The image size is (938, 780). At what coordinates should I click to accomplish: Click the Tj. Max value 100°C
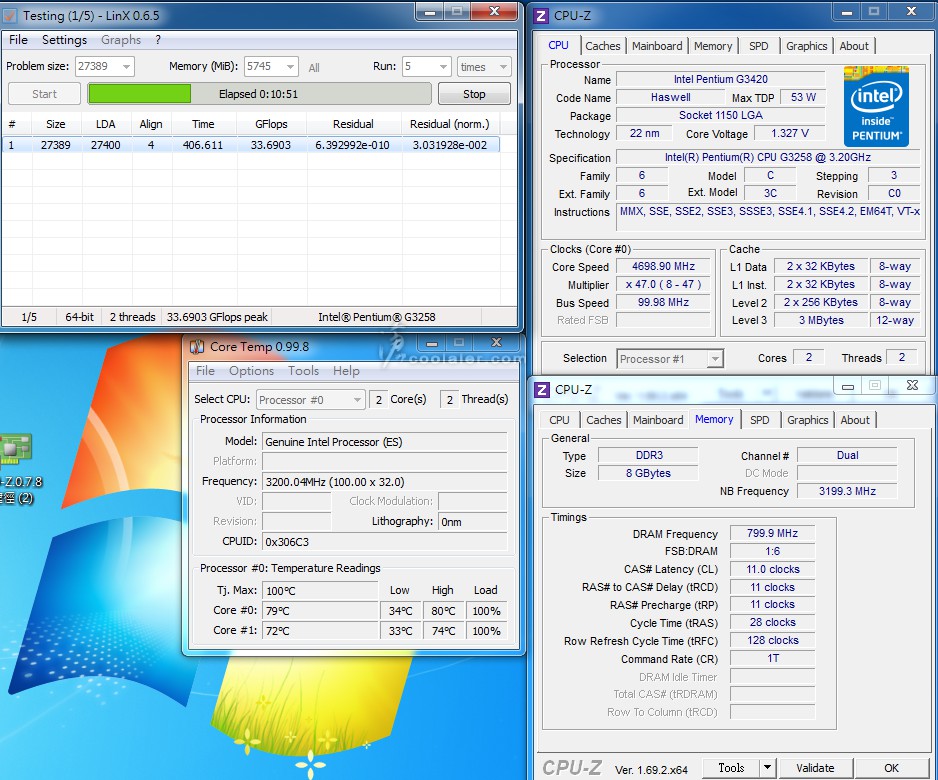tap(320, 591)
